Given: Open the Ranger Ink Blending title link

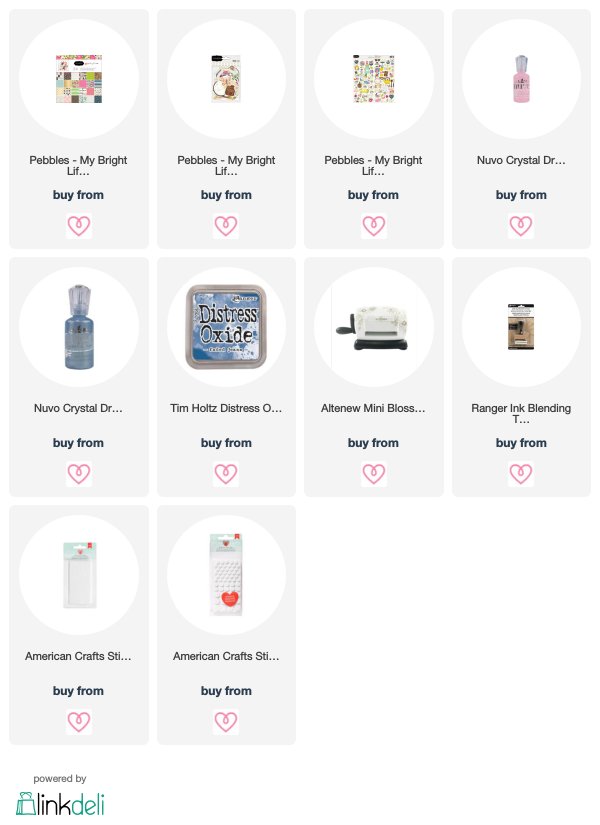Looking at the screenshot, I should (521, 414).
